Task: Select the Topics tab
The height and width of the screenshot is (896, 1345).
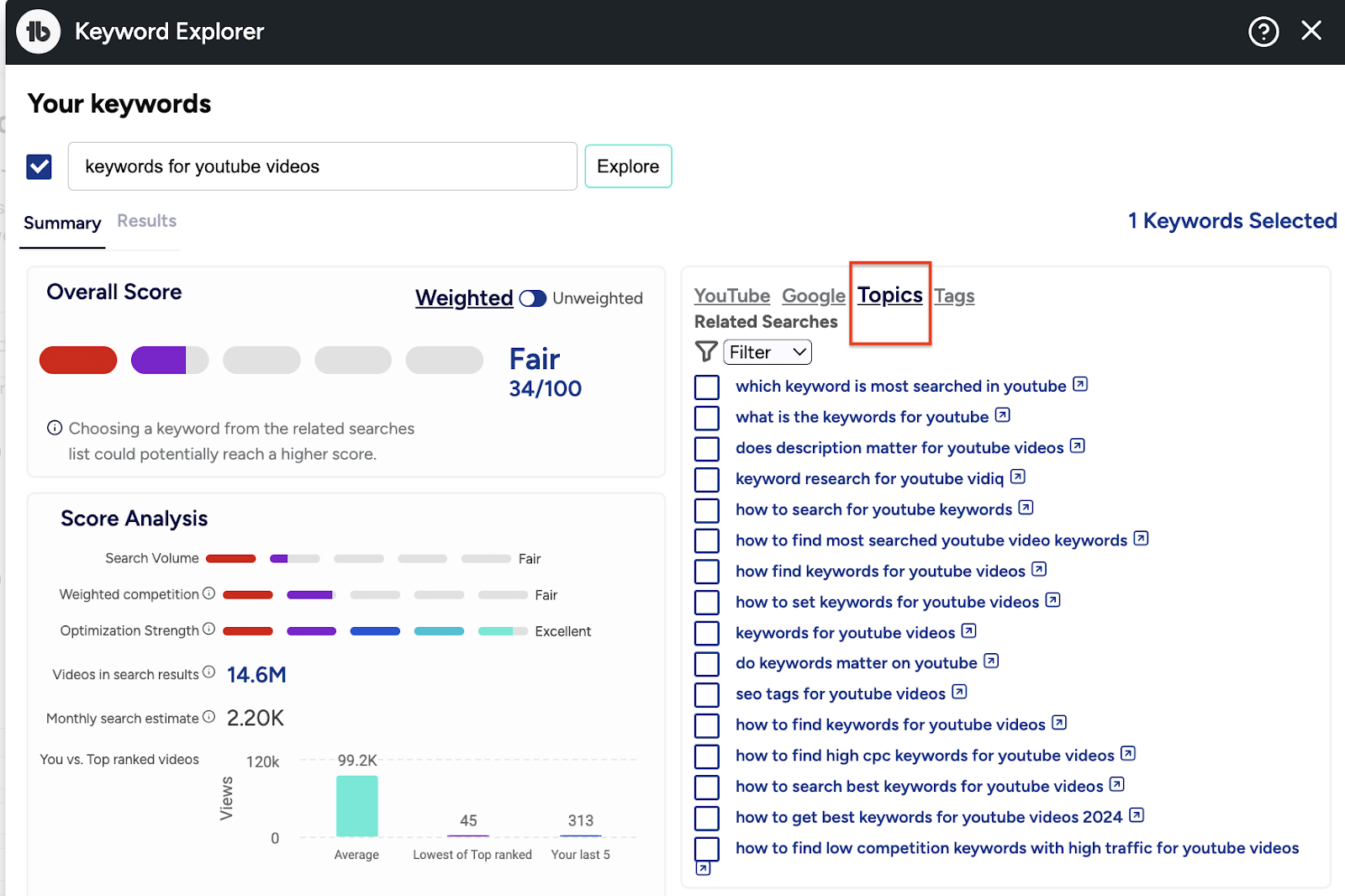Action: (890, 295)
